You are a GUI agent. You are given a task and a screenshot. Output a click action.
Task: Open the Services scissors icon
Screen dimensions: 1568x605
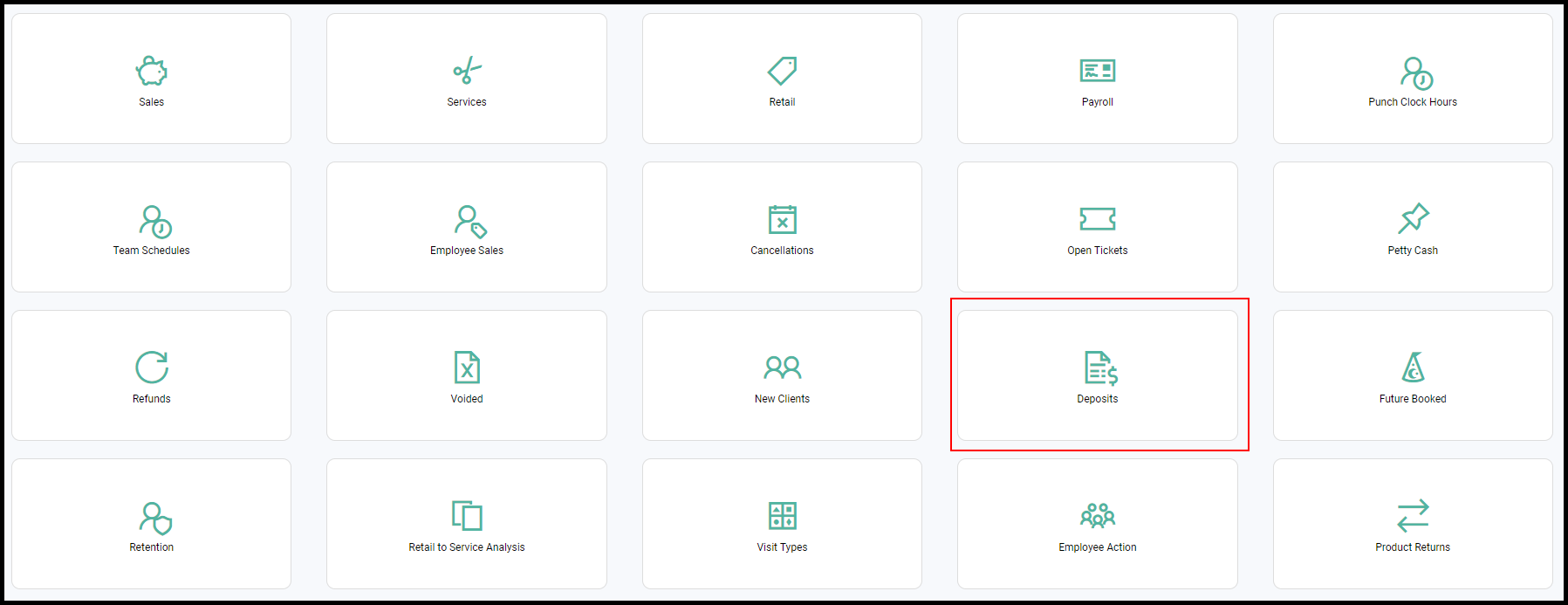(467, 71)
